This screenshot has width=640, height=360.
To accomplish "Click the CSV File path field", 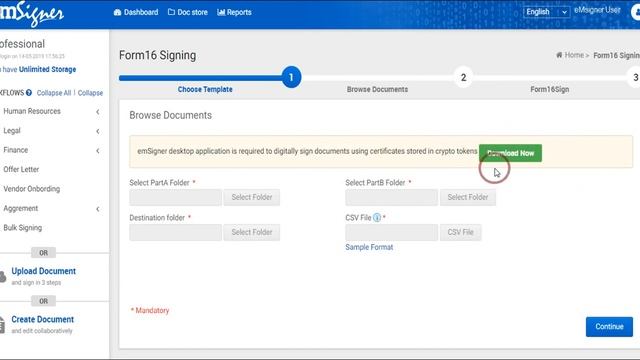I will tap(391, 232).
